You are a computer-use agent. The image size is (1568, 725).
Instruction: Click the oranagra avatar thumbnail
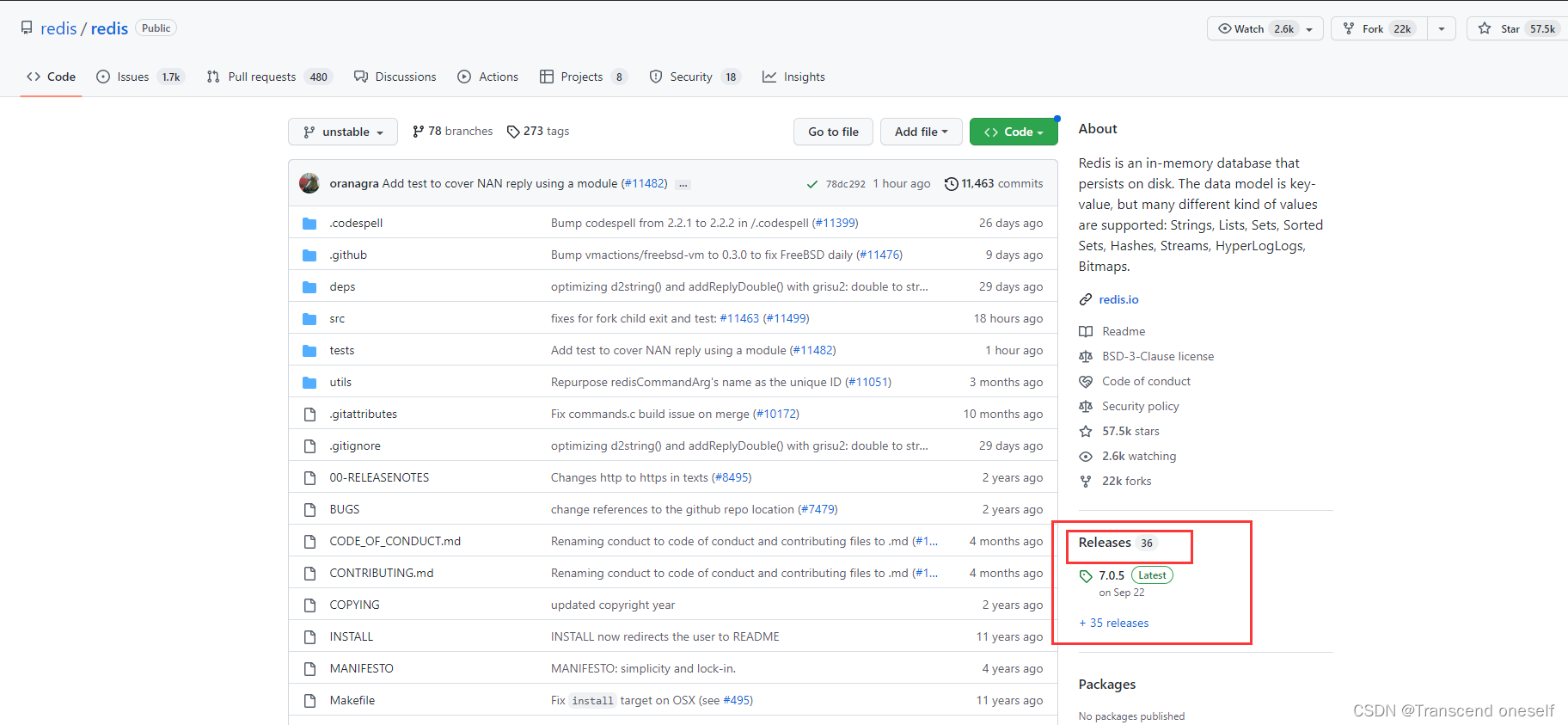coord(309,183)
